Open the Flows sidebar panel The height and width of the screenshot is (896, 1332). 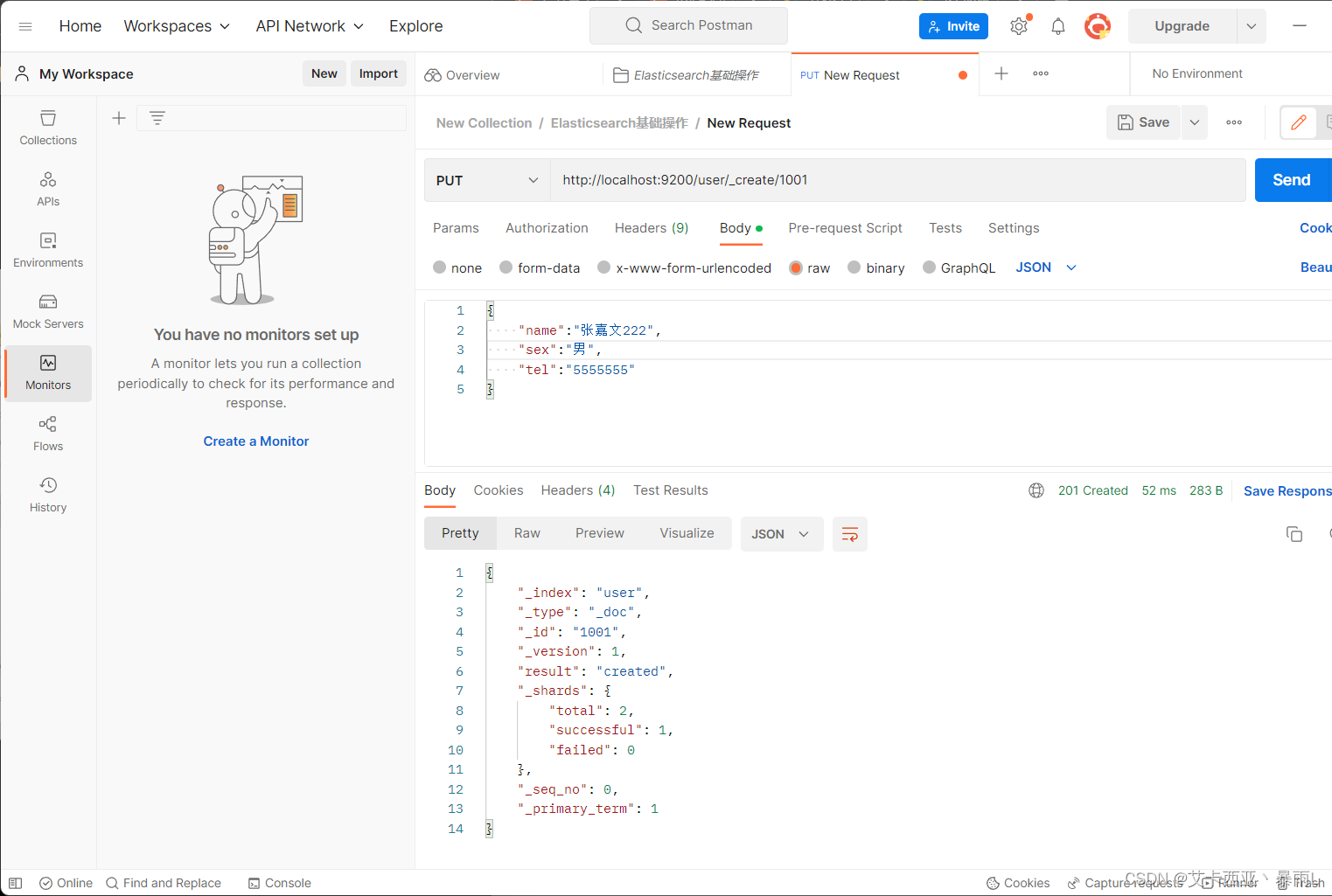click(48, 434)
